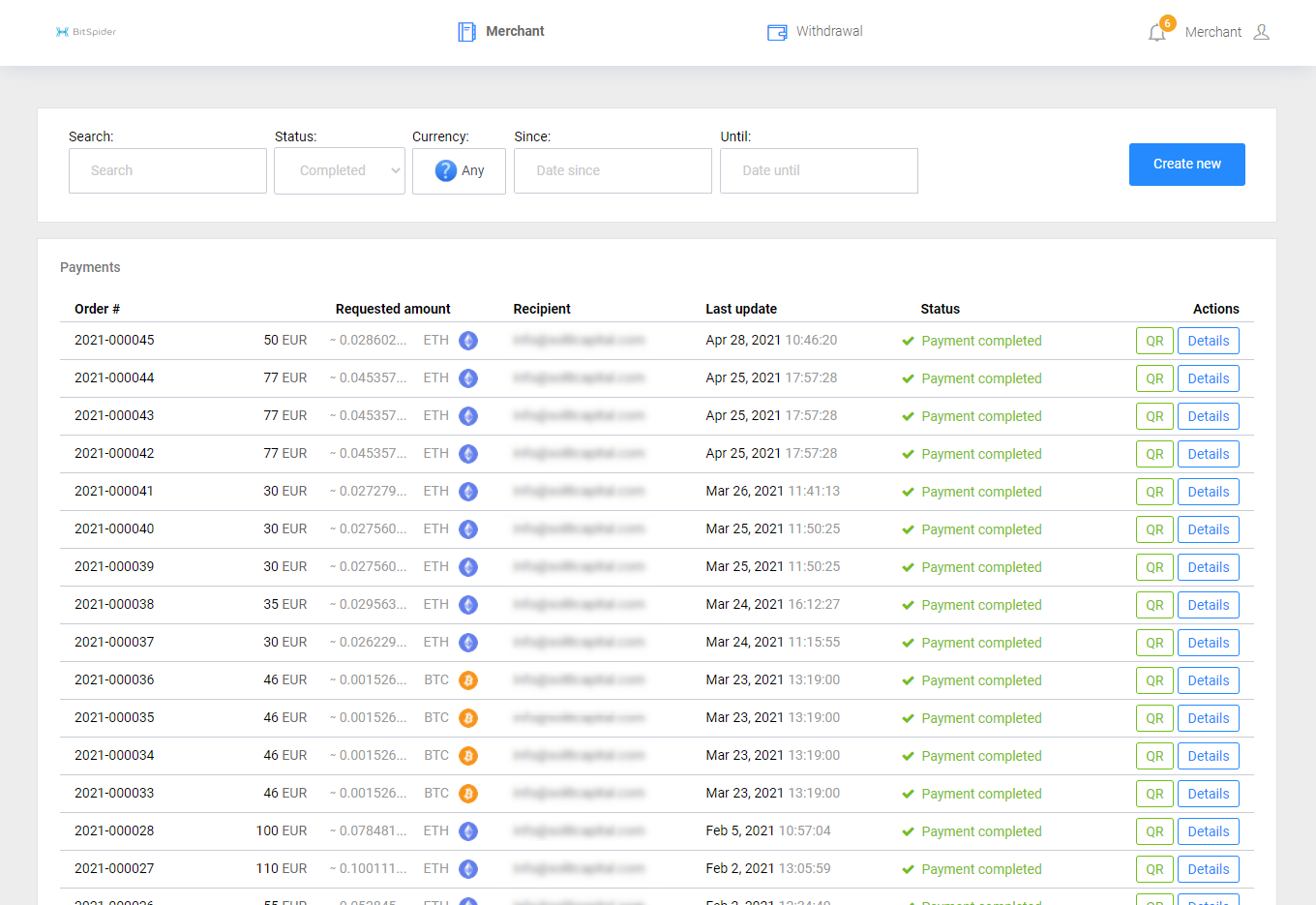Click Payment completed status for 2021-000038
Screen dimensions: 1316x905
click(x=981, y=605)
